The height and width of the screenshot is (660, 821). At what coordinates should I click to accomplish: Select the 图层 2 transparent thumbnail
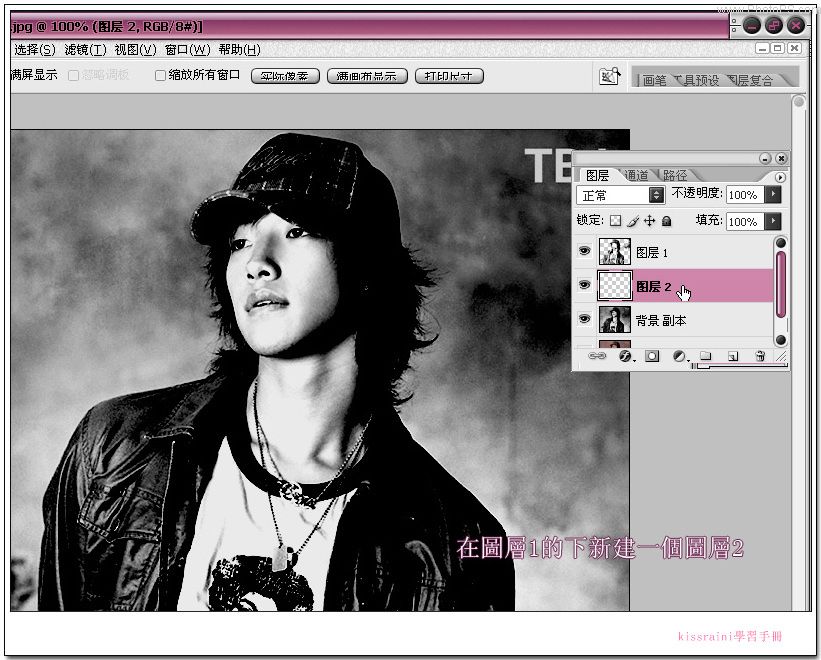pyautogui.click(x=615, y=286)
